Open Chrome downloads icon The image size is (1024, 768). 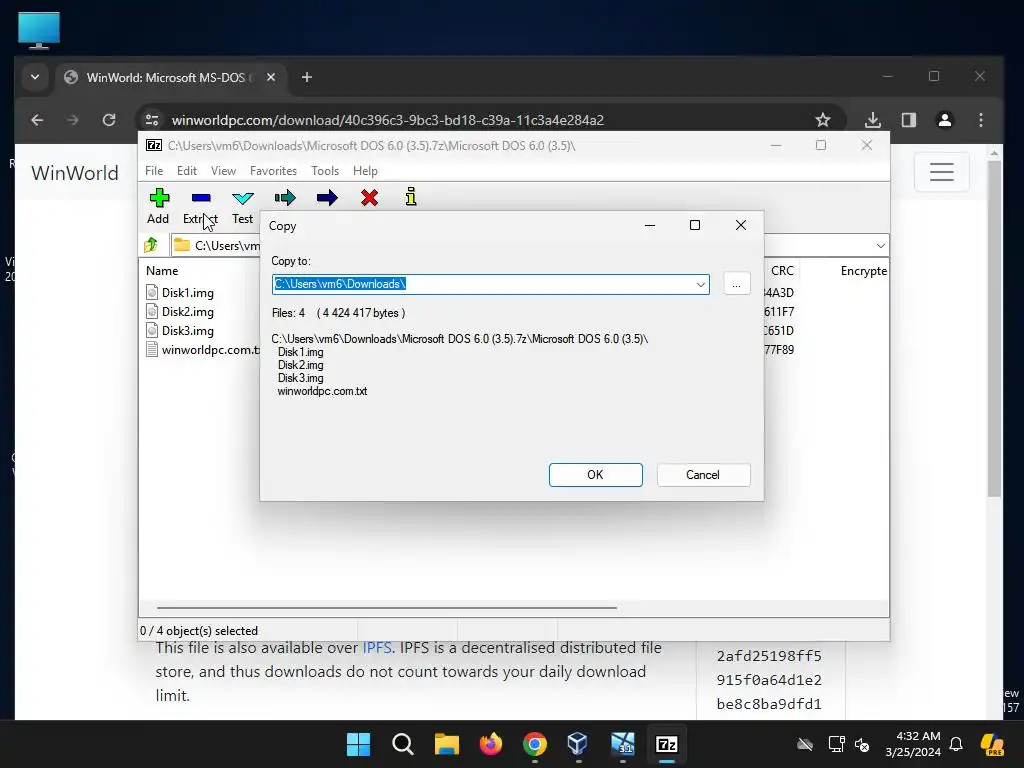pyautogui.click(x=872, y=120)
